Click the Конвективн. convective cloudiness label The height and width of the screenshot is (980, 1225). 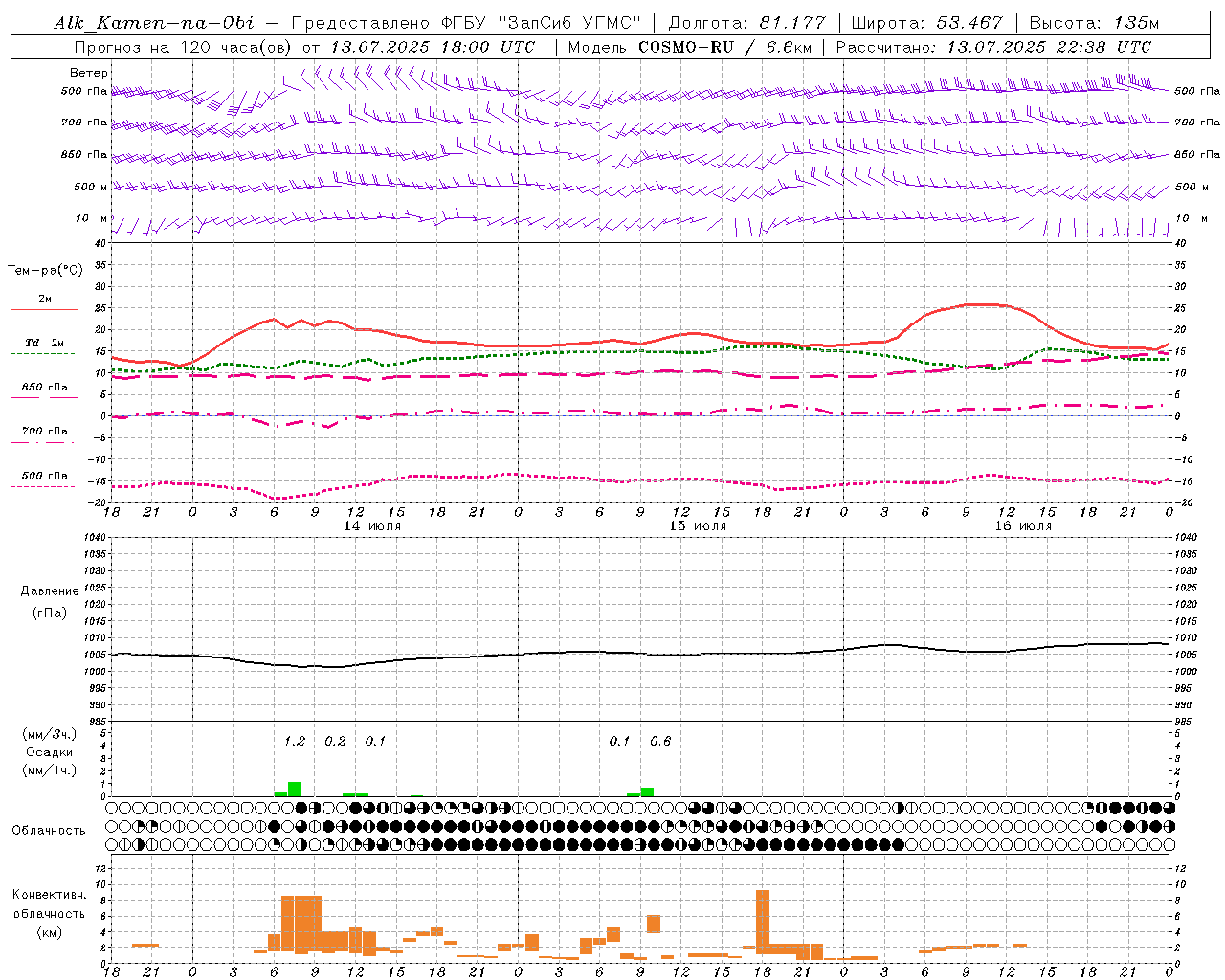tap(50, 895)
